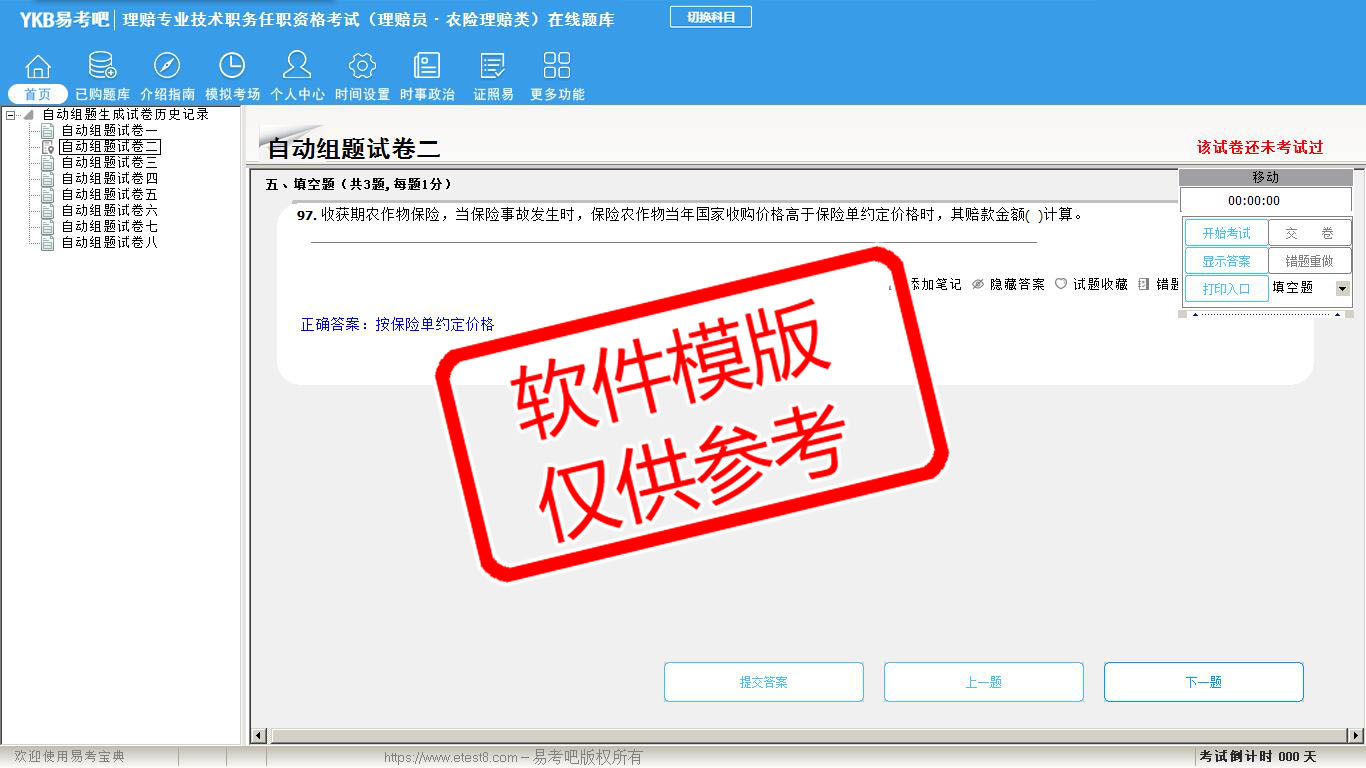This screenshot has height=768, width=1366.
Task: Open 个人中心 user profile icon
Action: coord(297,67)
